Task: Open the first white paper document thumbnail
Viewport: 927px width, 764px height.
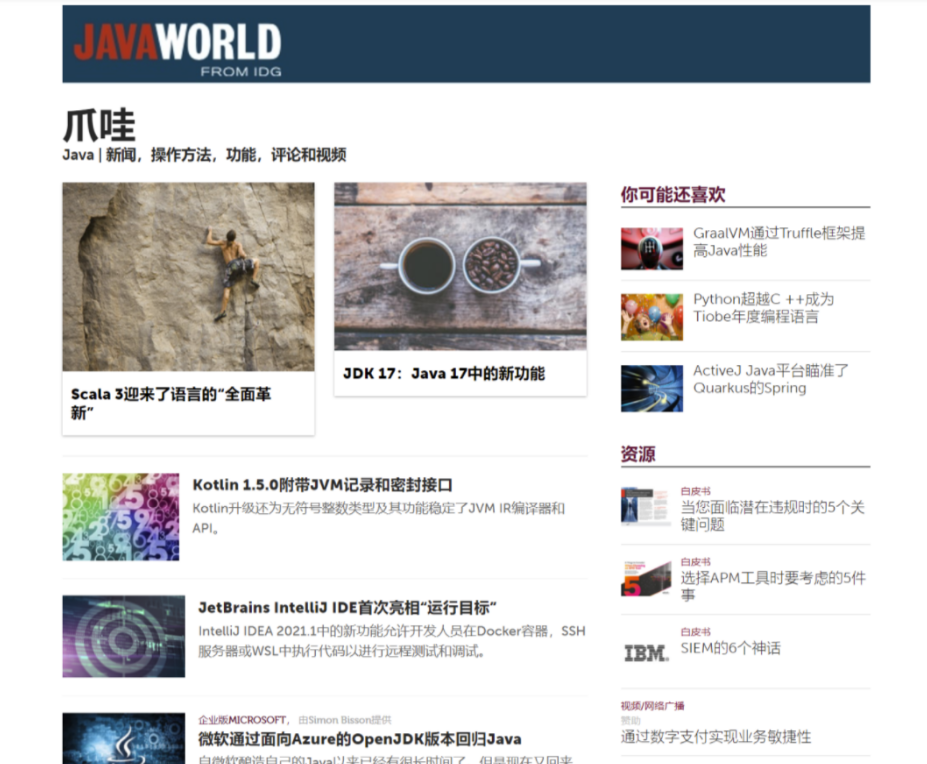Action: click(646, 506)
